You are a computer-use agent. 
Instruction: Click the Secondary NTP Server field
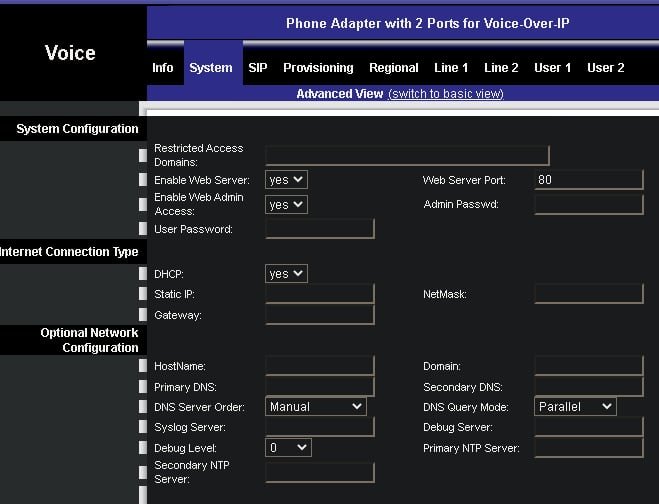point(320,472)
